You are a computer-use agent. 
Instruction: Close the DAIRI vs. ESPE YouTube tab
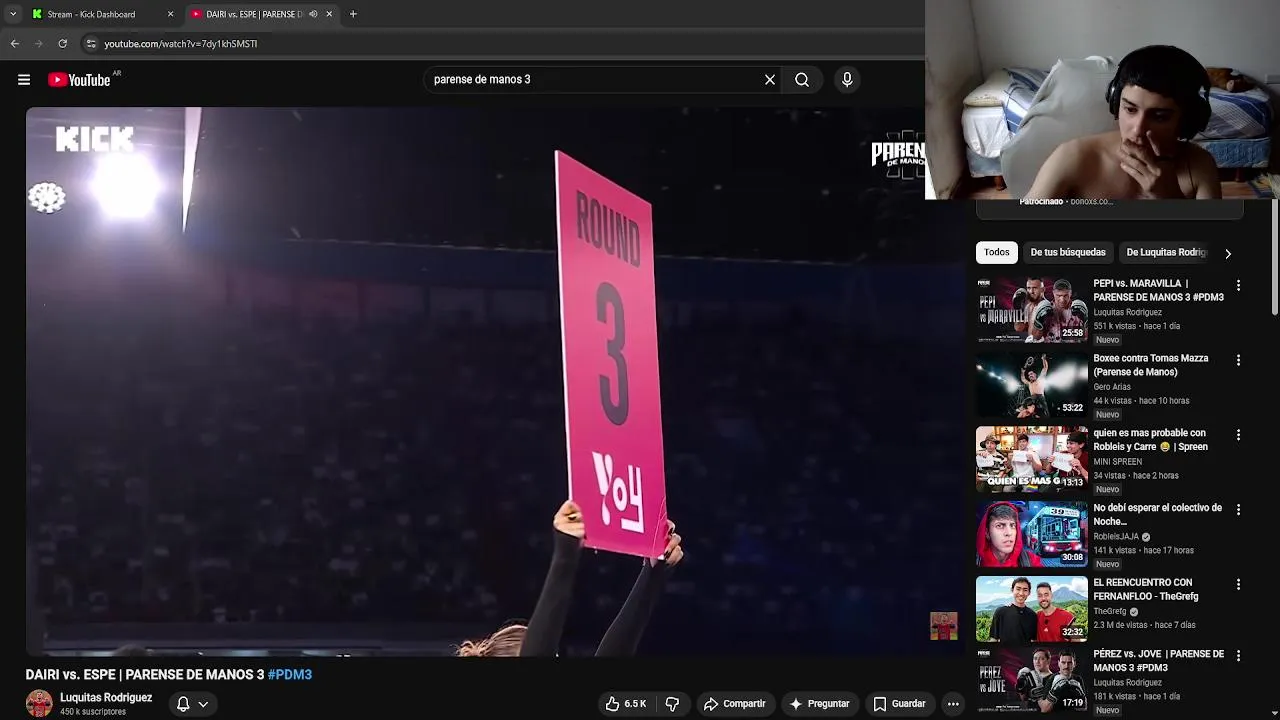pyautogui.click(x=329, y=14)
